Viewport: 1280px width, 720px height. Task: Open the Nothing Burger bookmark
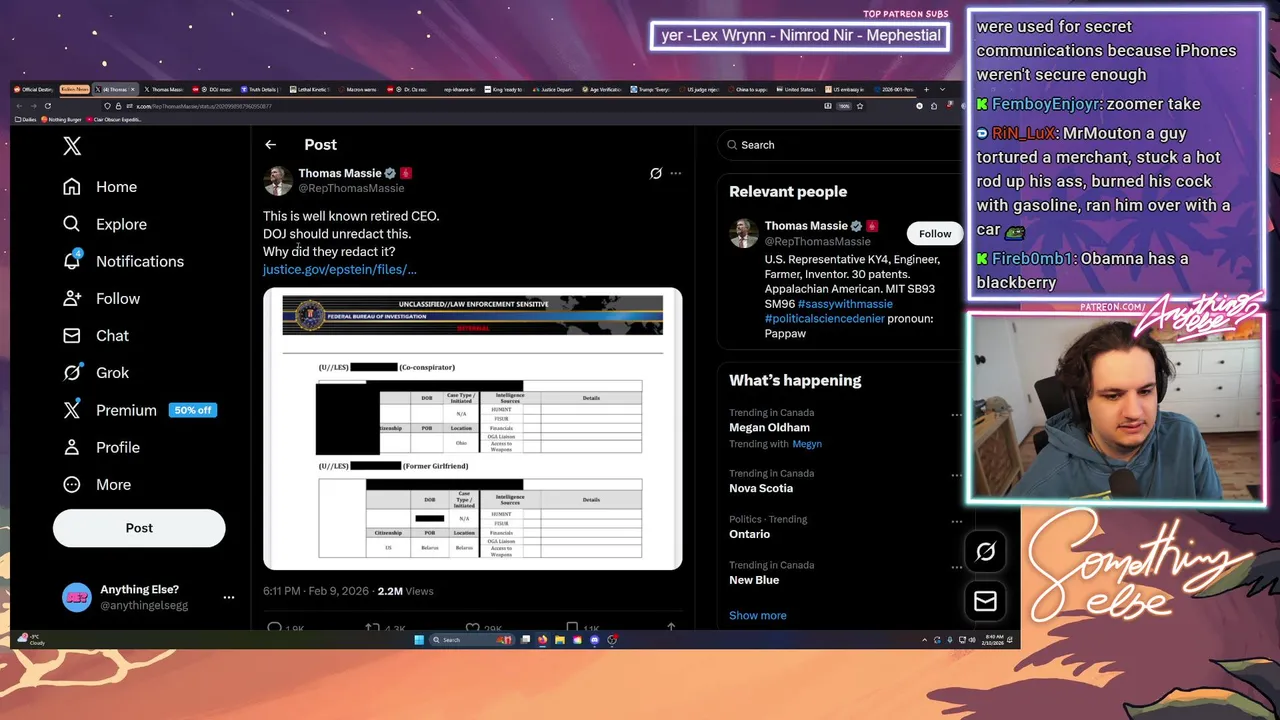point(62,119)
